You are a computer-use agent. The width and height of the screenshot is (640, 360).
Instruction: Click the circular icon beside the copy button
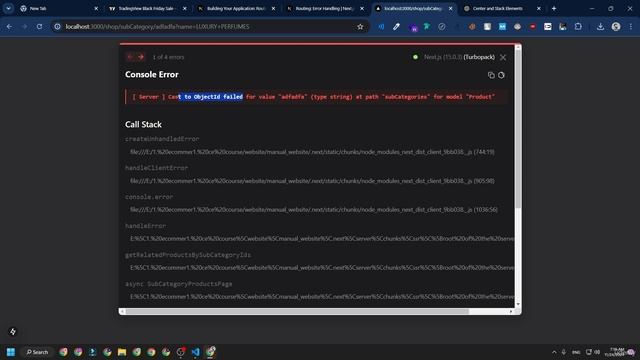pyautogui.click(x=501, y=75)
